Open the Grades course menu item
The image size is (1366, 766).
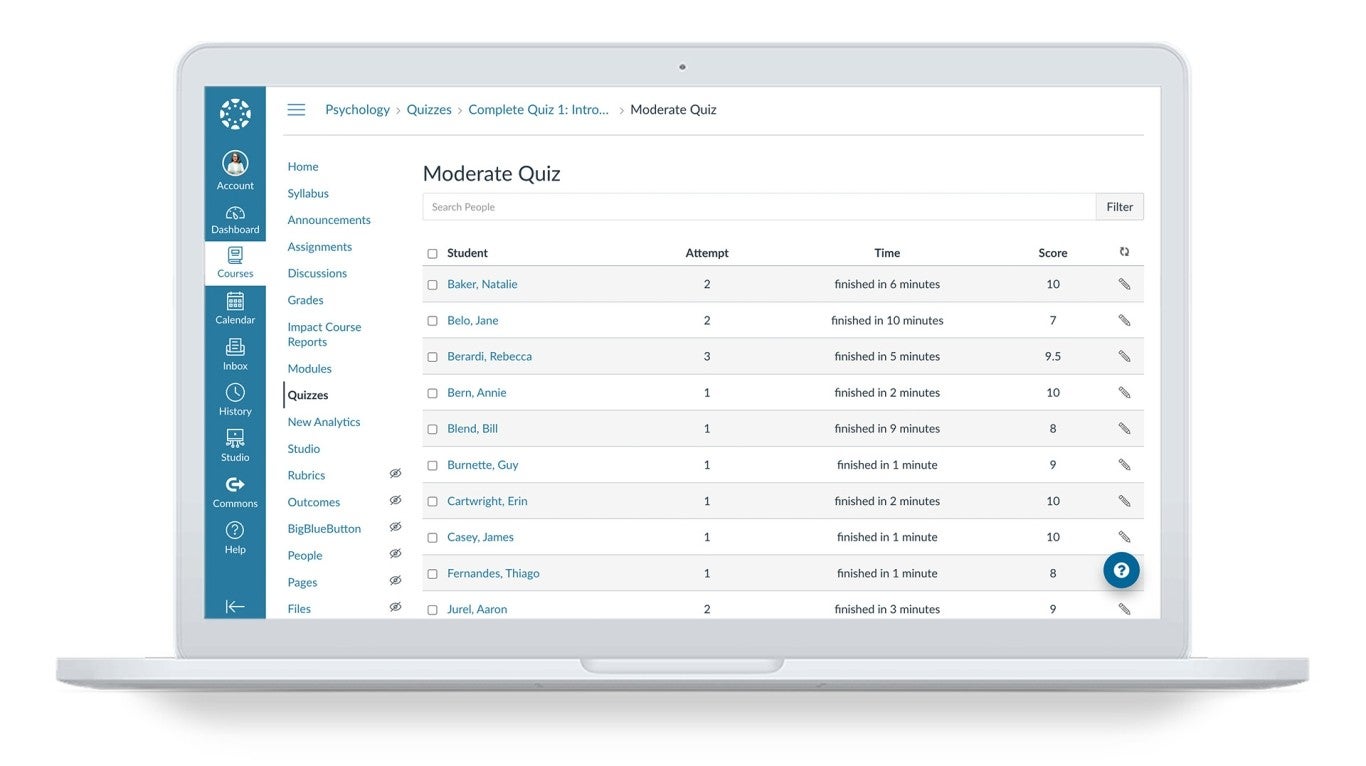tap(305, 300)
